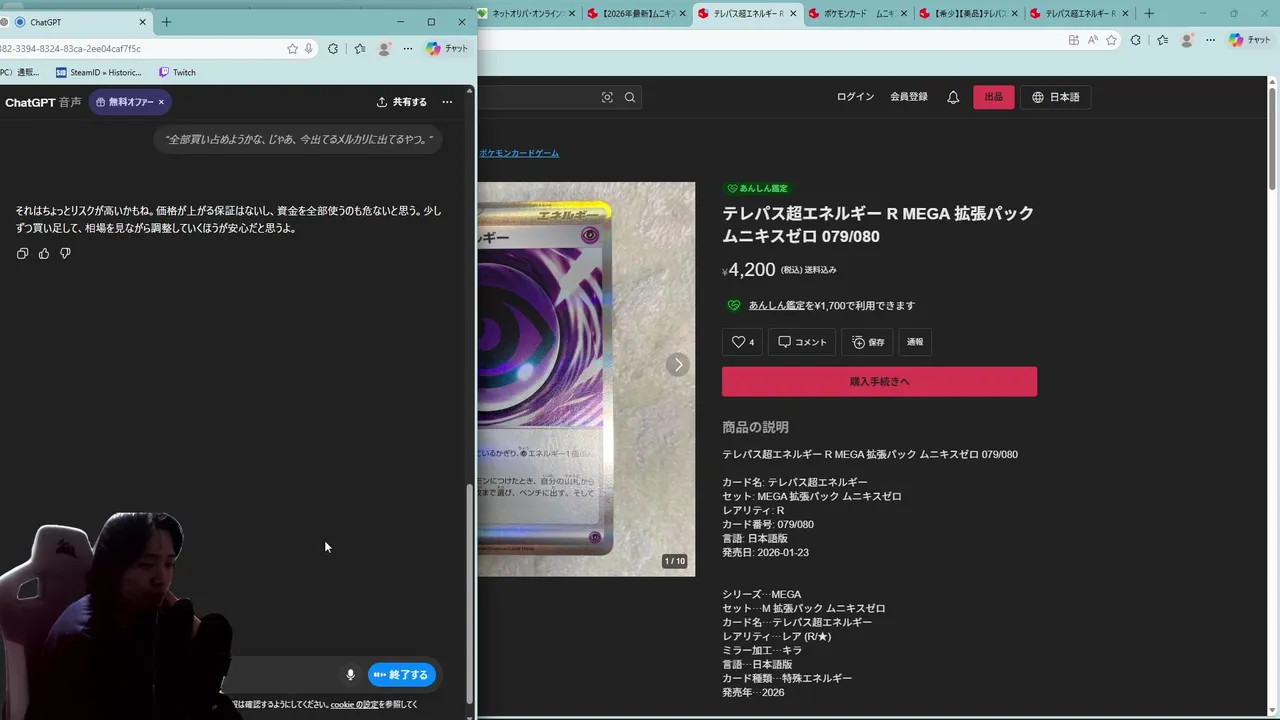Switch to the ポケモンカード ムニキス tab
1280x720 pixels.
coord(857,13)
